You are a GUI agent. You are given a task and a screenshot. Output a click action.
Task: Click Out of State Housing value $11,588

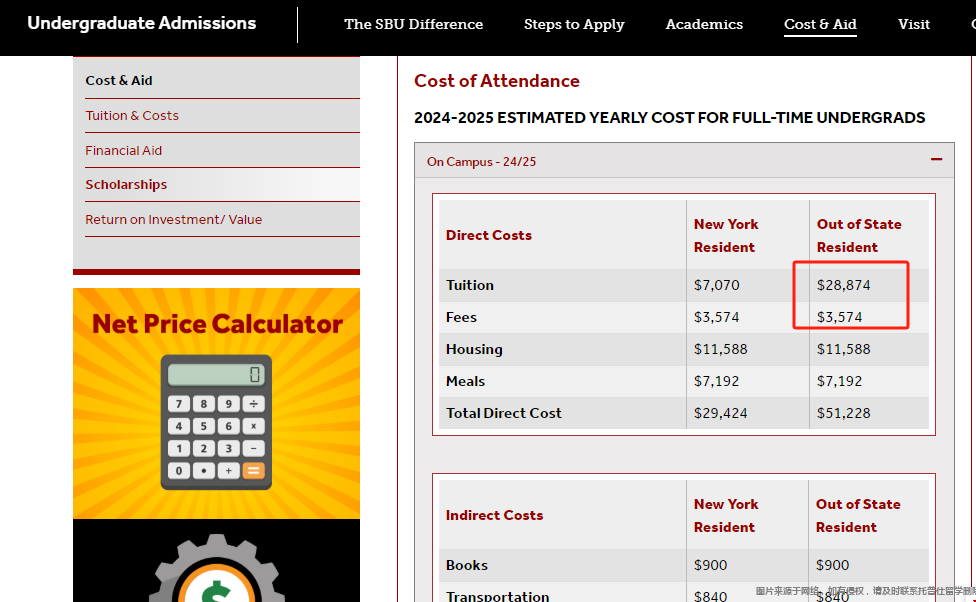click(843, 349)
